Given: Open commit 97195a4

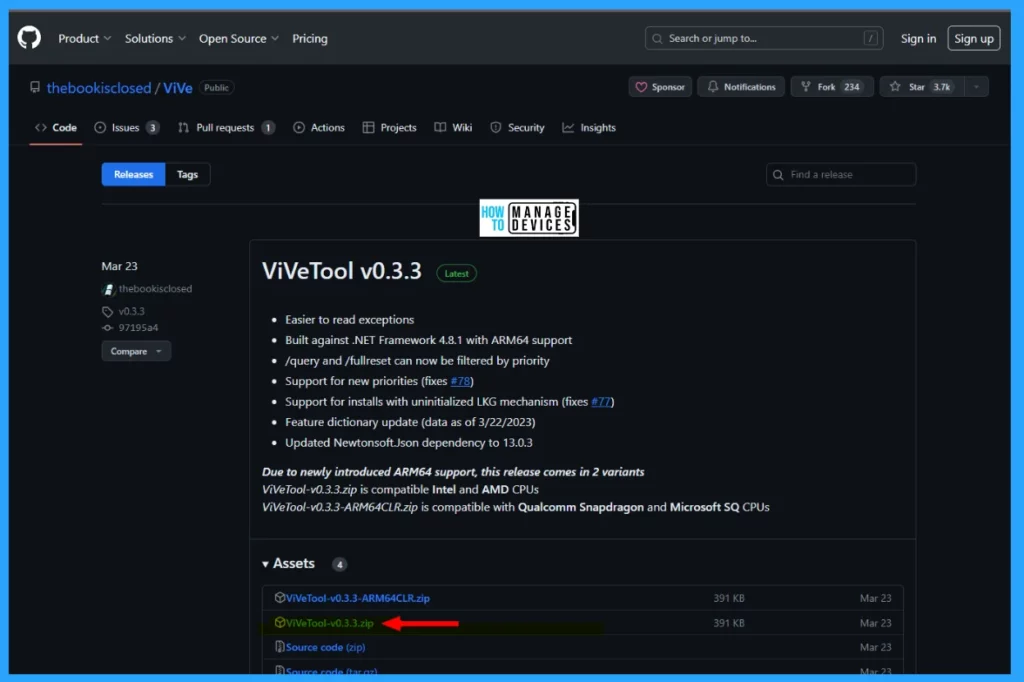Looking at the screenshot, I should point(138,327).
